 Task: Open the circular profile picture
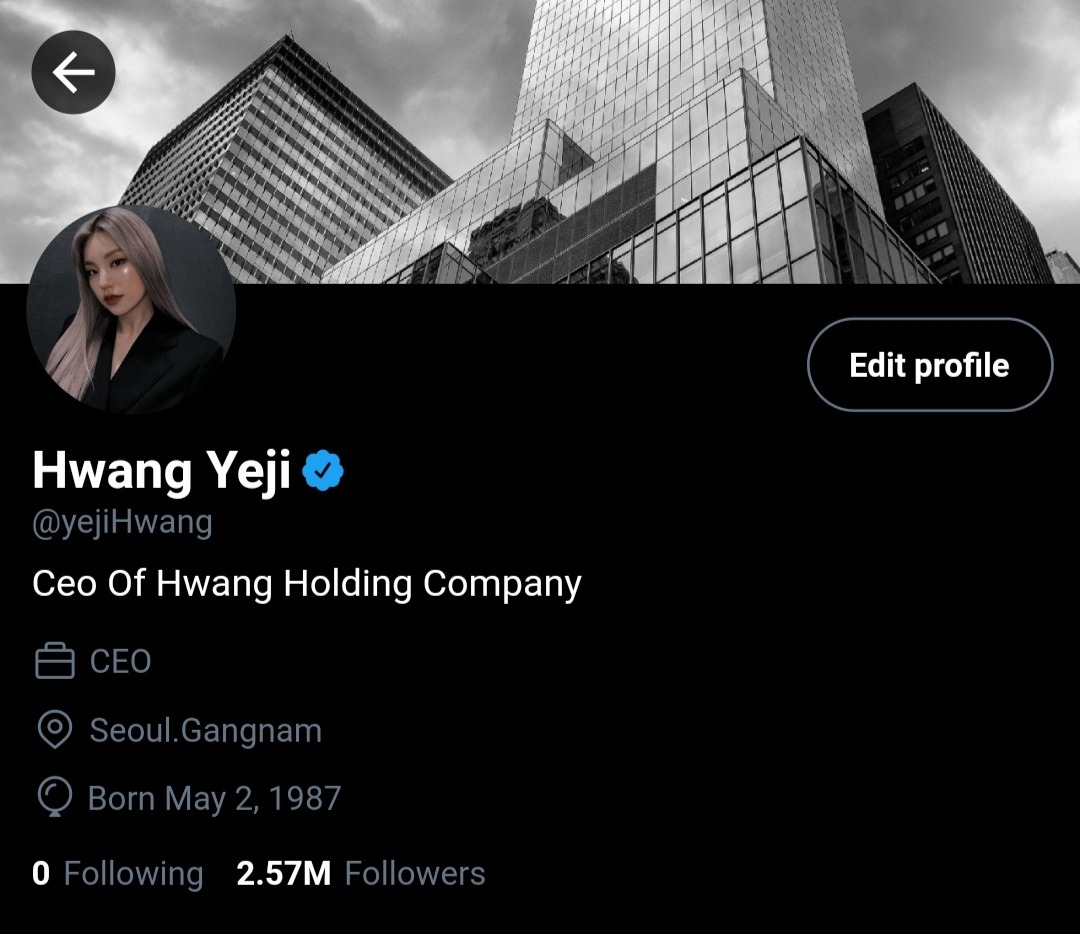click(131, 309)
